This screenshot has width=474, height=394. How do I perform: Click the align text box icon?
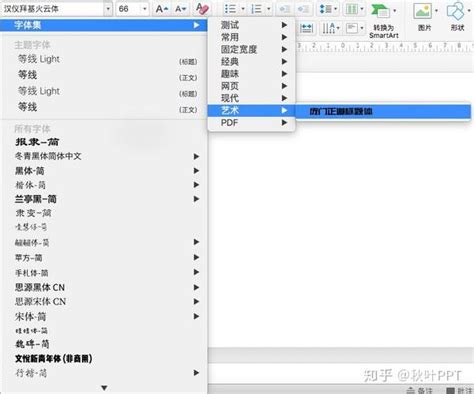coord(352,28)
